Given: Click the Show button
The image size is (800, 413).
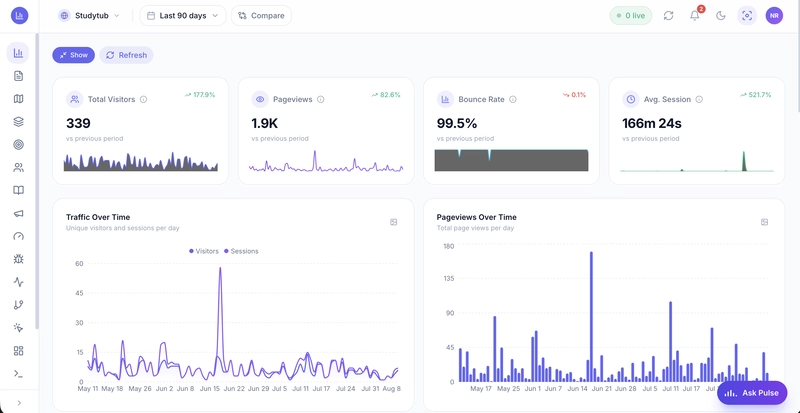Looking at the screenshot, I should click(73, 55).
